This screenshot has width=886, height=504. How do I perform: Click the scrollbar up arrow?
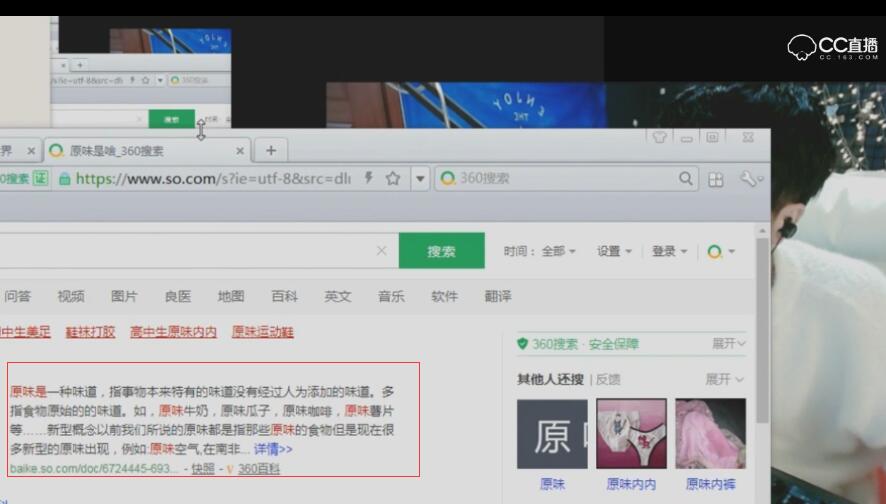coord(762,231)
